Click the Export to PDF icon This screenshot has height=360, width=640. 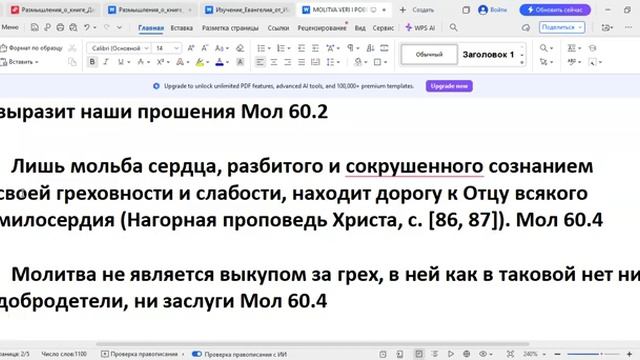tap(47, 27)
